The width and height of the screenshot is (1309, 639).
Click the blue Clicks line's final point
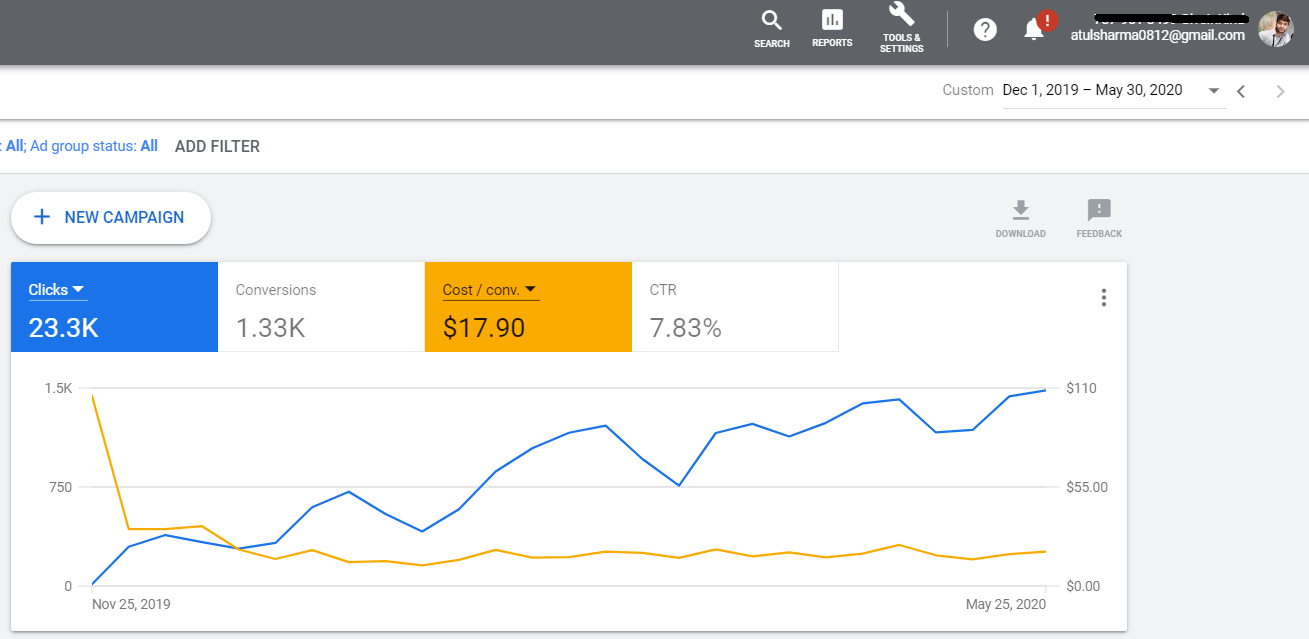1045,390
